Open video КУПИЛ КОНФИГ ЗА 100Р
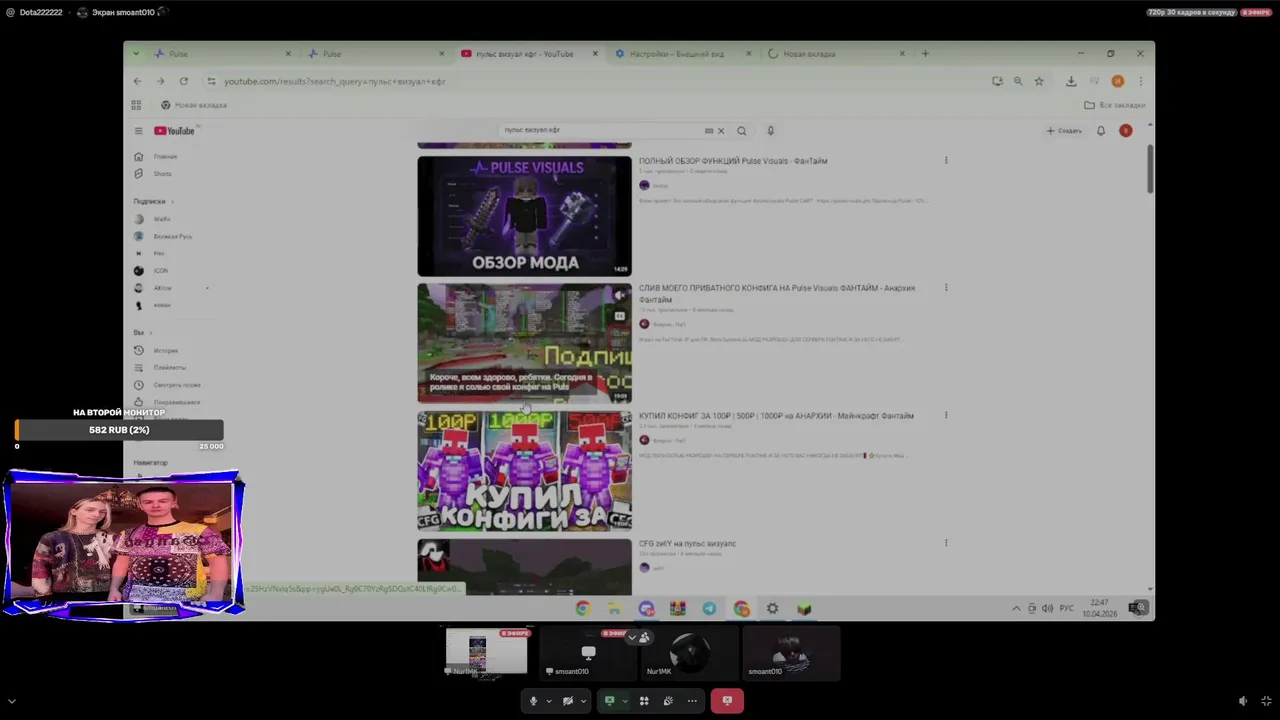This screenshot has width=1280, height=720. 776,416
